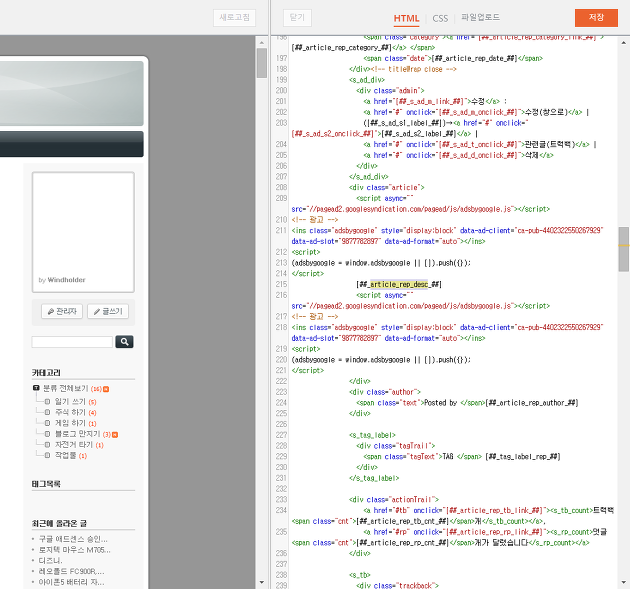Click line 208 div class="article"
Image resolution: width=630 pixels, height=589 pixels.
click(387, 188)
